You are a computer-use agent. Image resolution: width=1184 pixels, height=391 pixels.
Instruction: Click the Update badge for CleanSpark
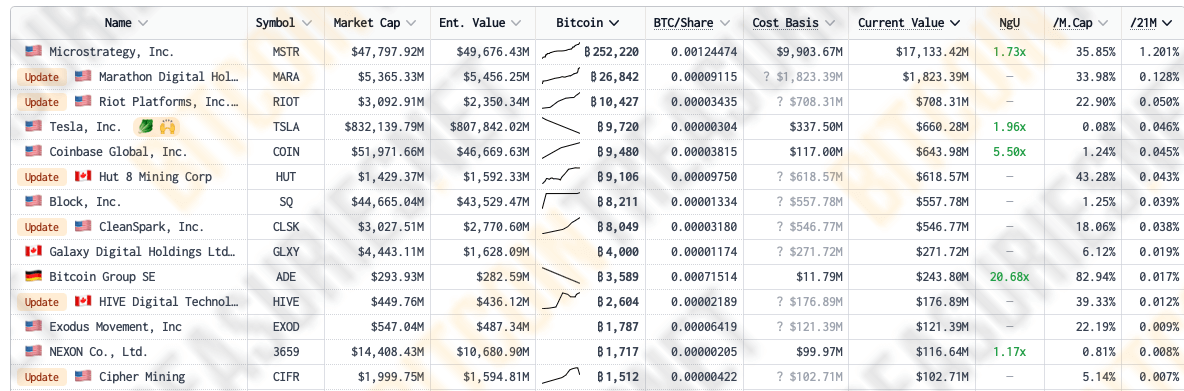coord(42,226)
